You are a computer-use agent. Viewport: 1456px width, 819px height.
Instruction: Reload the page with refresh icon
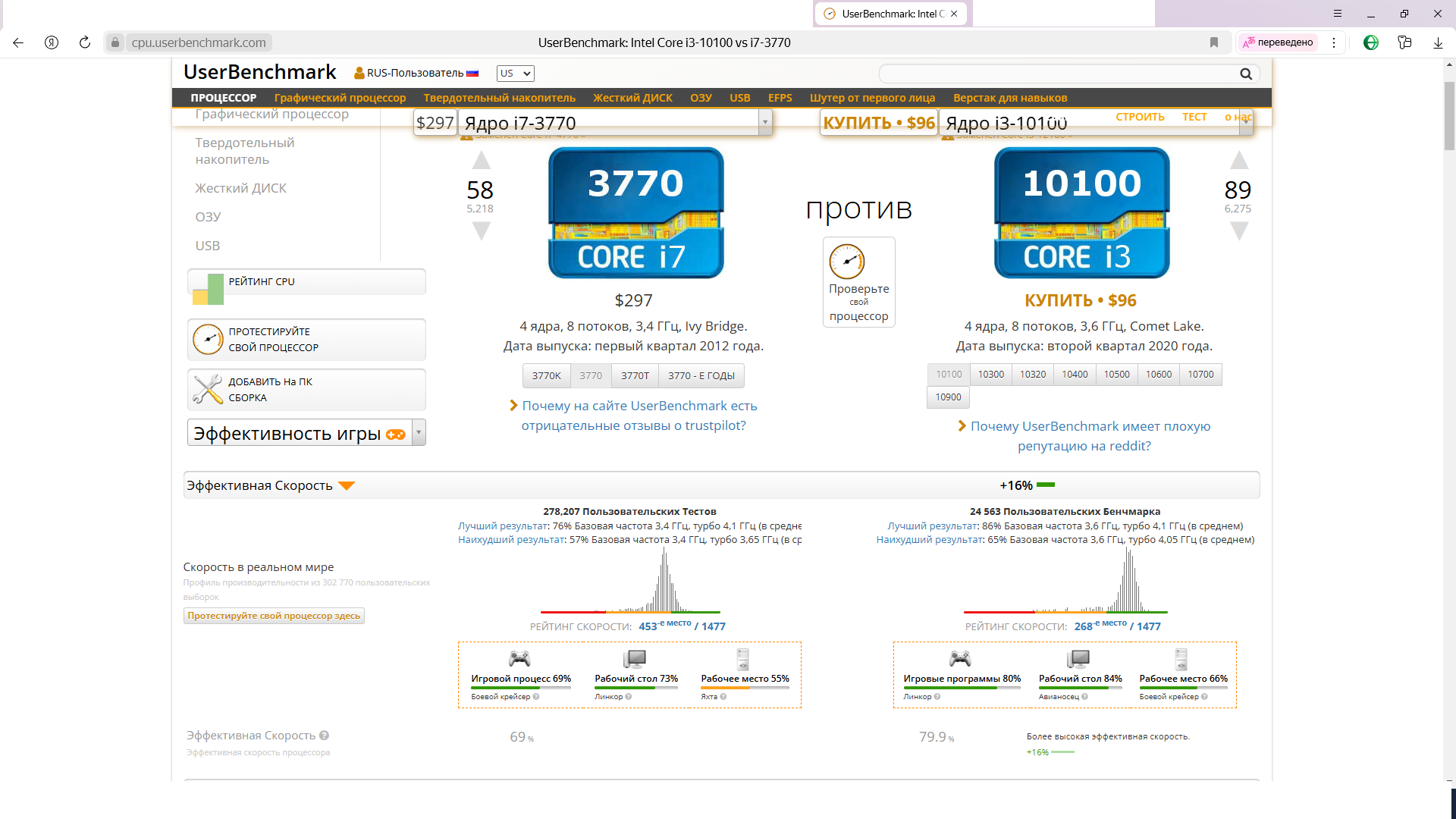[85, 42]
